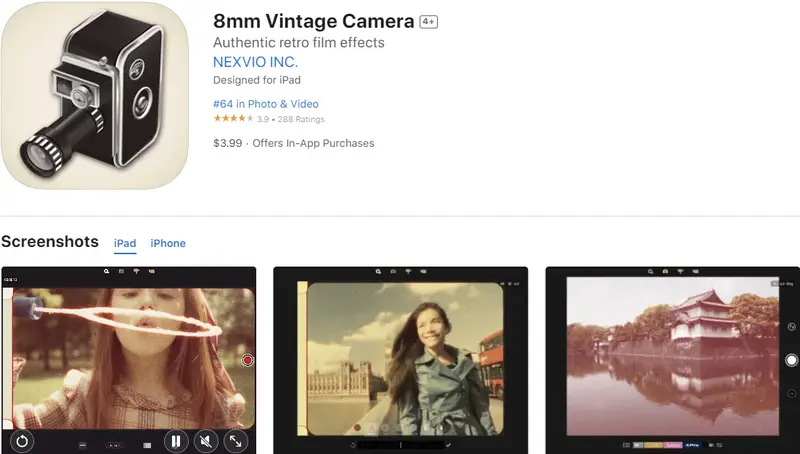The image size is (800, 454).
Task: Click the circular reload arrow icon
Action: pos(21,440)
